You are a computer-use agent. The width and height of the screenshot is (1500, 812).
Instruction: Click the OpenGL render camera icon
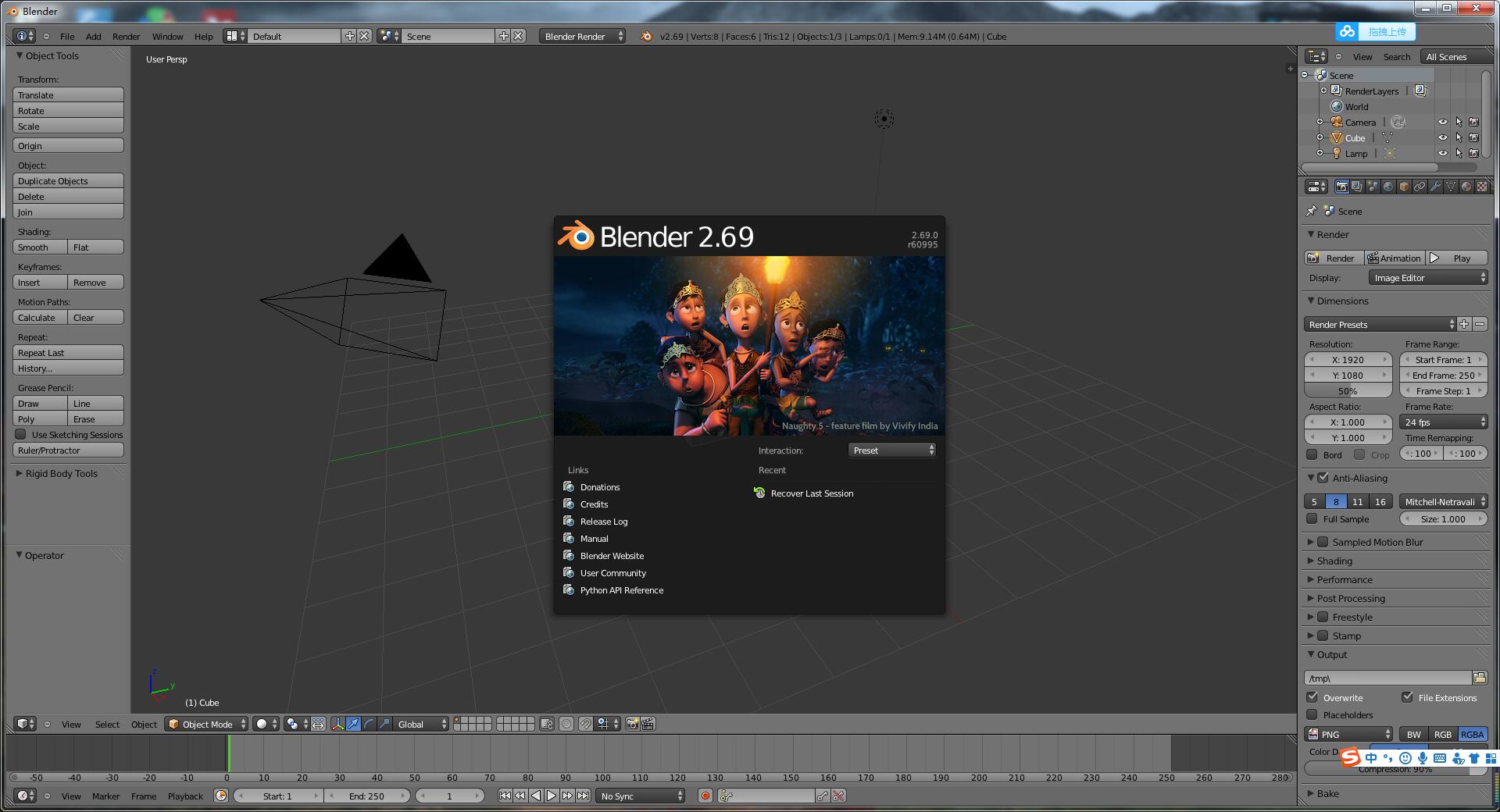pyautogui.click(x=632, y=725)
